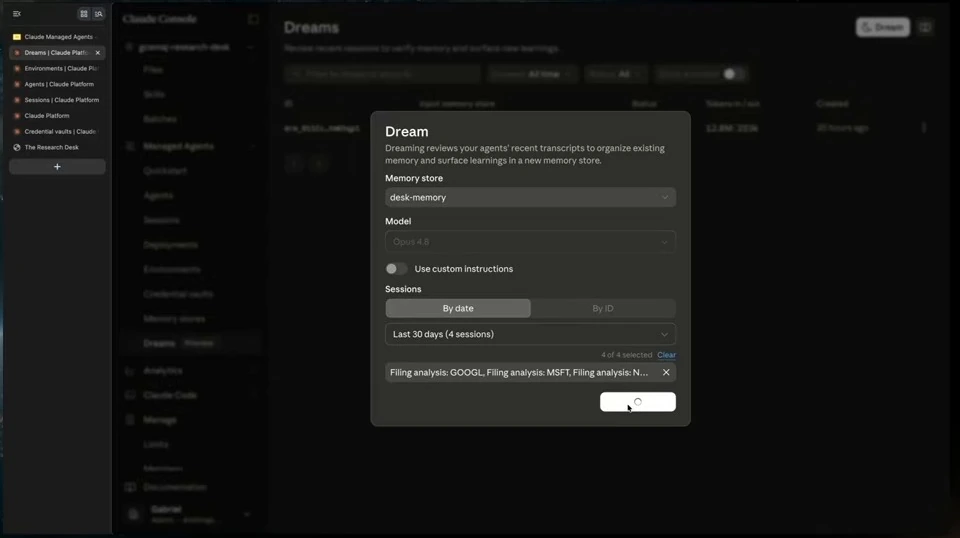The width and height of the screenshot is (960, 538).
Task: Select the By ID sessions option
Action: (602, 308)
